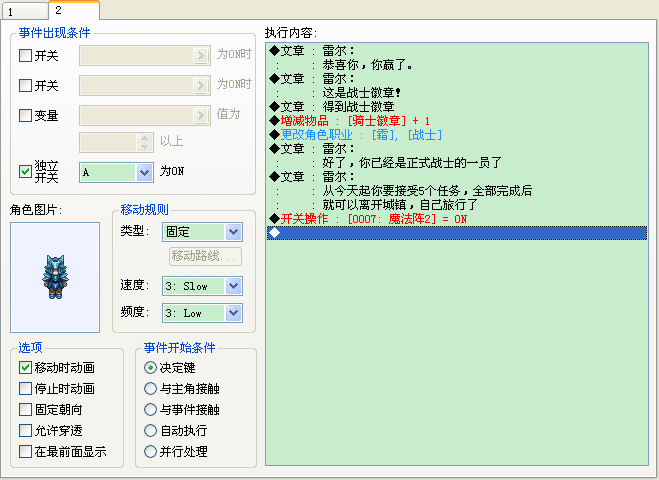The height and width of the screenshot is (480, 659).
Task: Select the 决定键 trigger radio button
Action: (150, 368)
